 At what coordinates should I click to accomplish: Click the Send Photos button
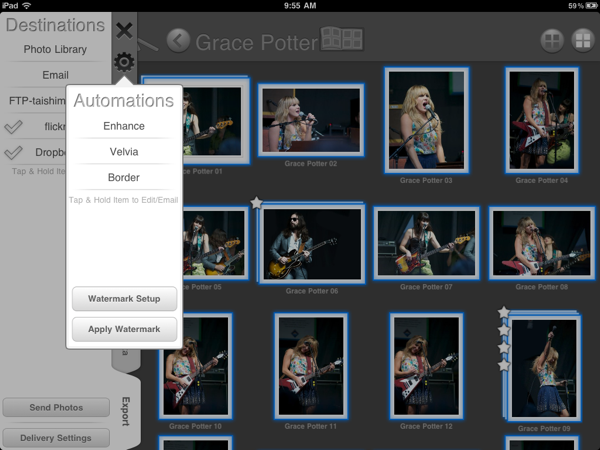tap(56, 408)
